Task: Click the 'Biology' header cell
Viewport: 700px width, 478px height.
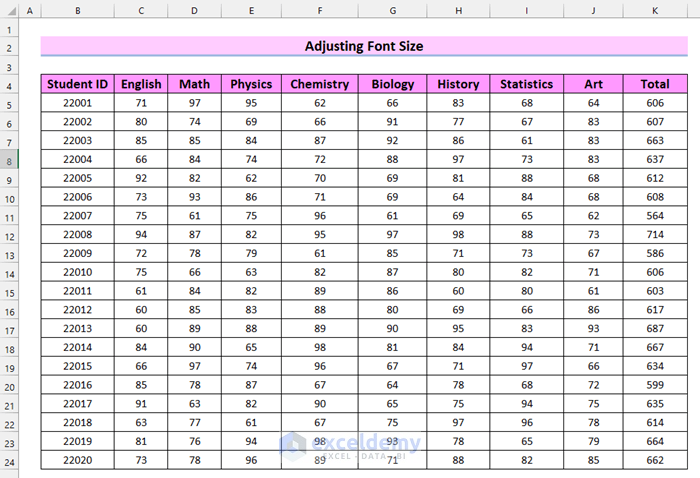Action: click(x=392, y=84)
